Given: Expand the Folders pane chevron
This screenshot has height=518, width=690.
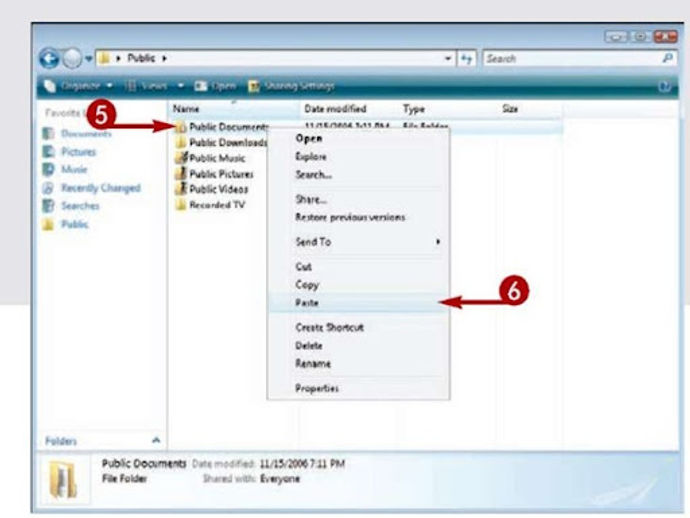Looking at the screenshot, I should pyautogui.click(x=156, y=440).
